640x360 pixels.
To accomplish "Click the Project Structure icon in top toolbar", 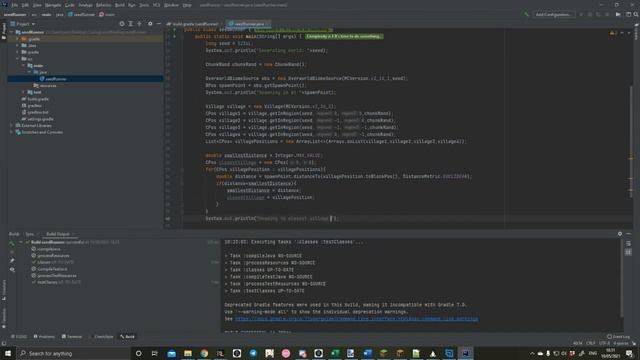I will click(x=628, y=14).
